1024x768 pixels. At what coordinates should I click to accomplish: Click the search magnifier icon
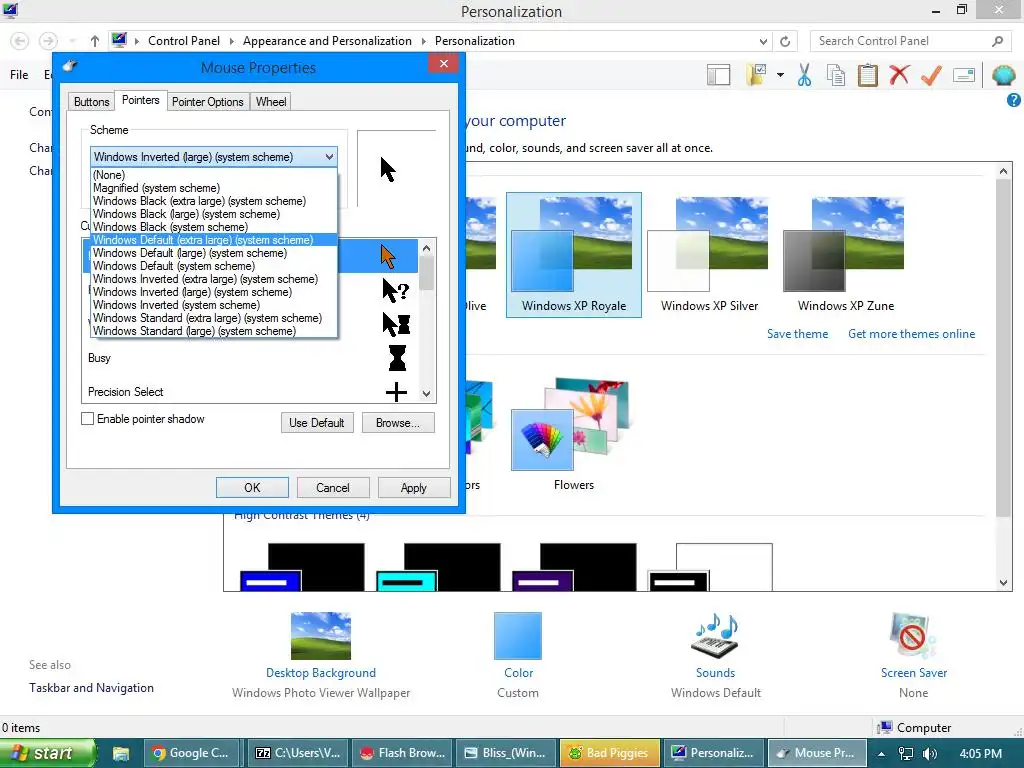coord(997,41)
